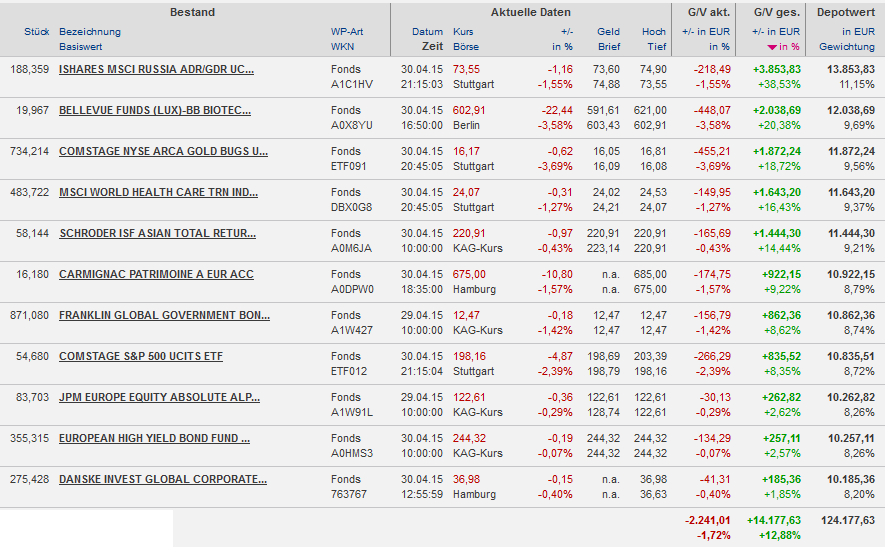Sort table by Bezeichnung column header

tap(90, 32)
